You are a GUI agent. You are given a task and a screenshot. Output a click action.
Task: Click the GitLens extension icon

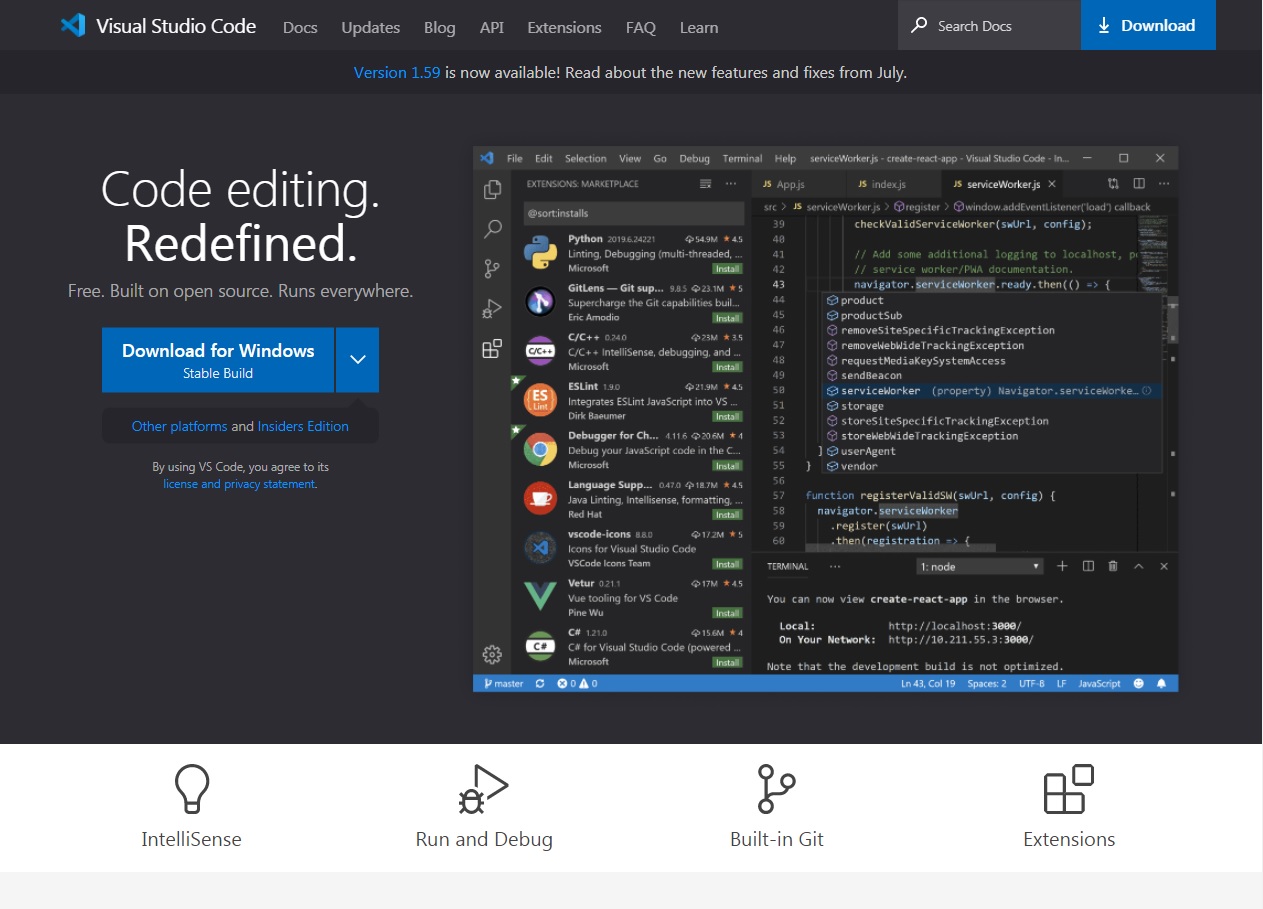[540, 302]
